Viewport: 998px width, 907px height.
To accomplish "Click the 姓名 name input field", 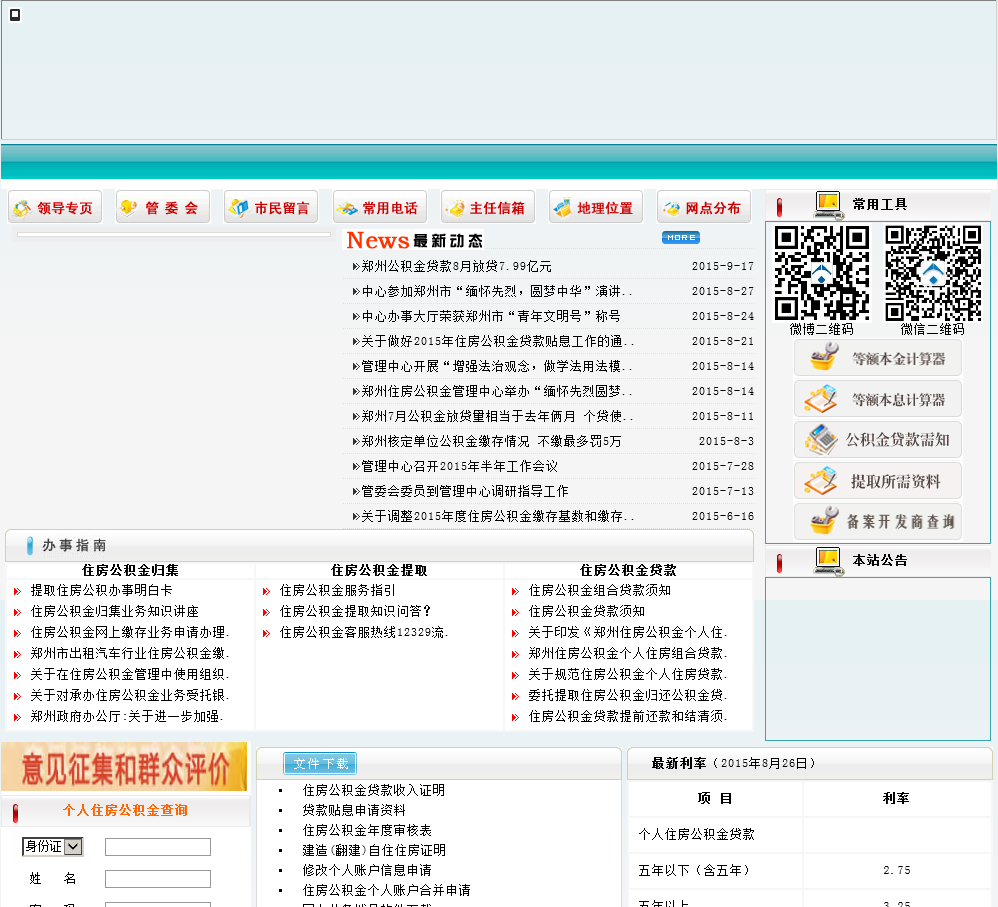I will click(x=158, y=879).
